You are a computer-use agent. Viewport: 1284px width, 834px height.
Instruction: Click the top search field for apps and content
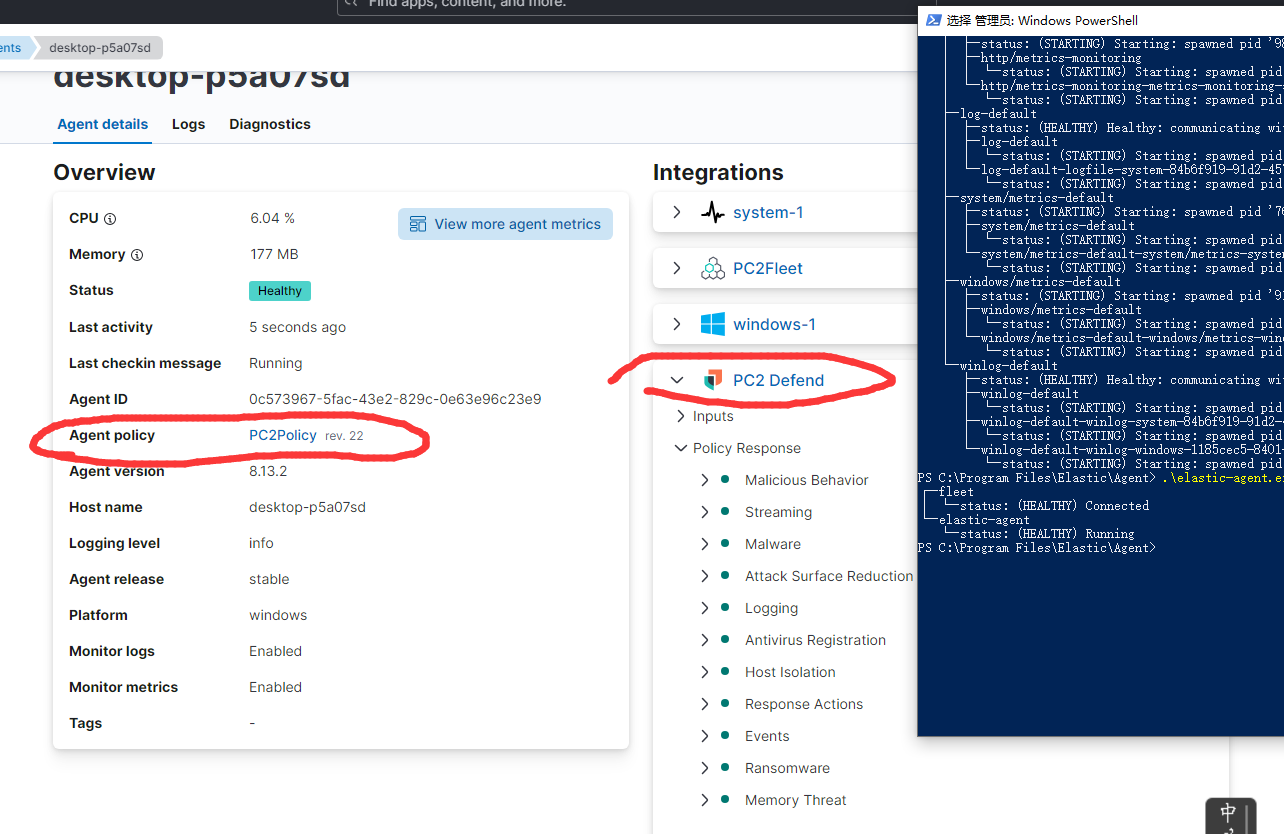click(x=626, y=6)
